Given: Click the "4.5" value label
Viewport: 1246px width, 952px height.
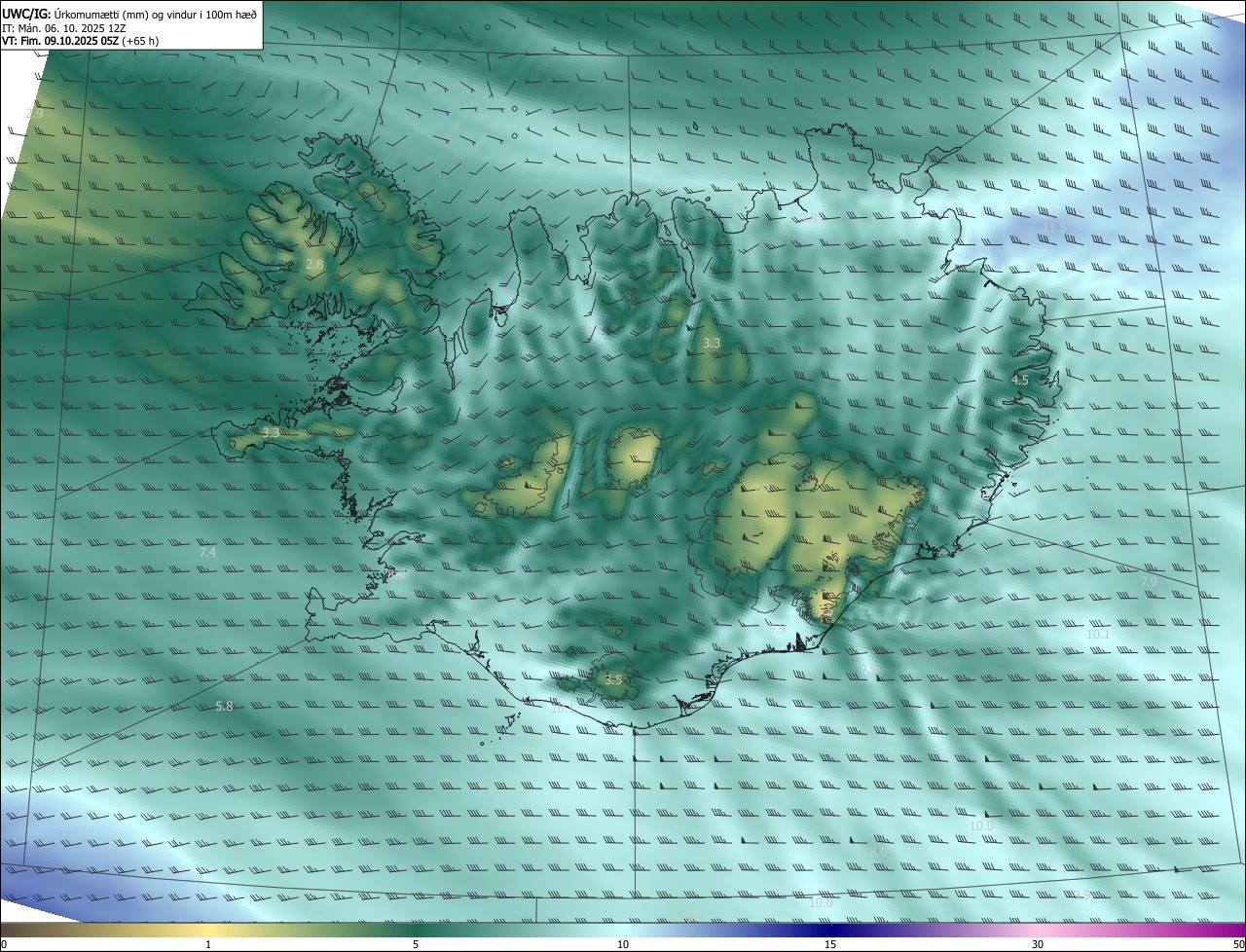Looking at the screenshot, I should pos(1020,381).
